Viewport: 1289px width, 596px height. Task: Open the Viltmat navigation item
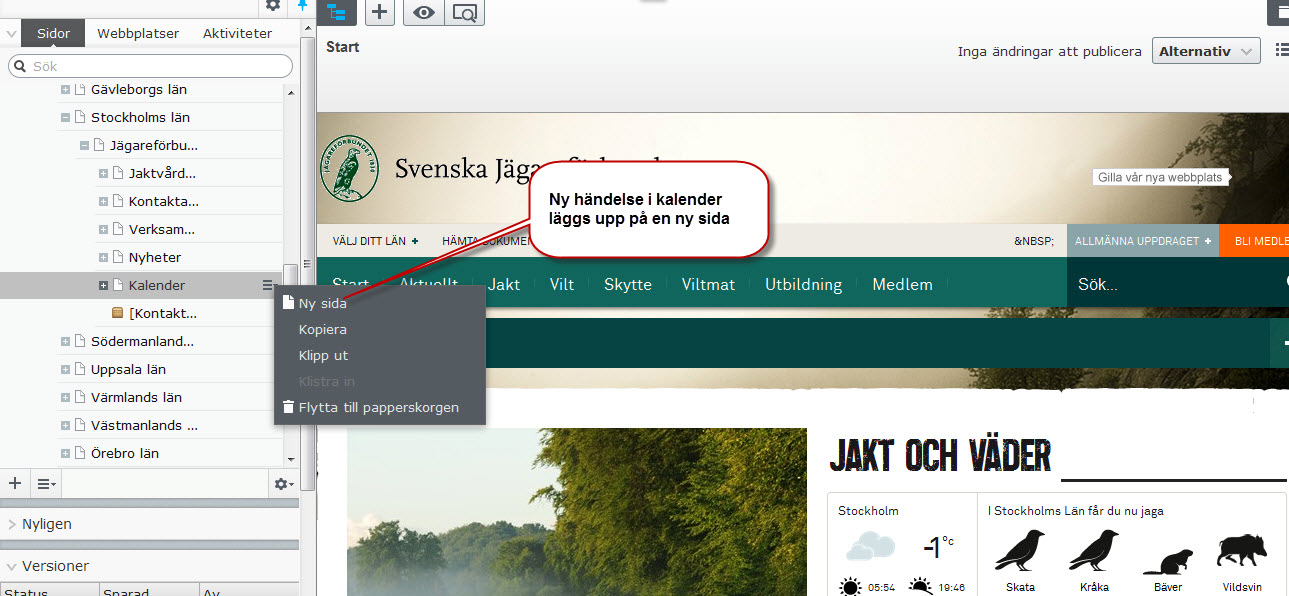pyautogui.click(x=709, y=284)
